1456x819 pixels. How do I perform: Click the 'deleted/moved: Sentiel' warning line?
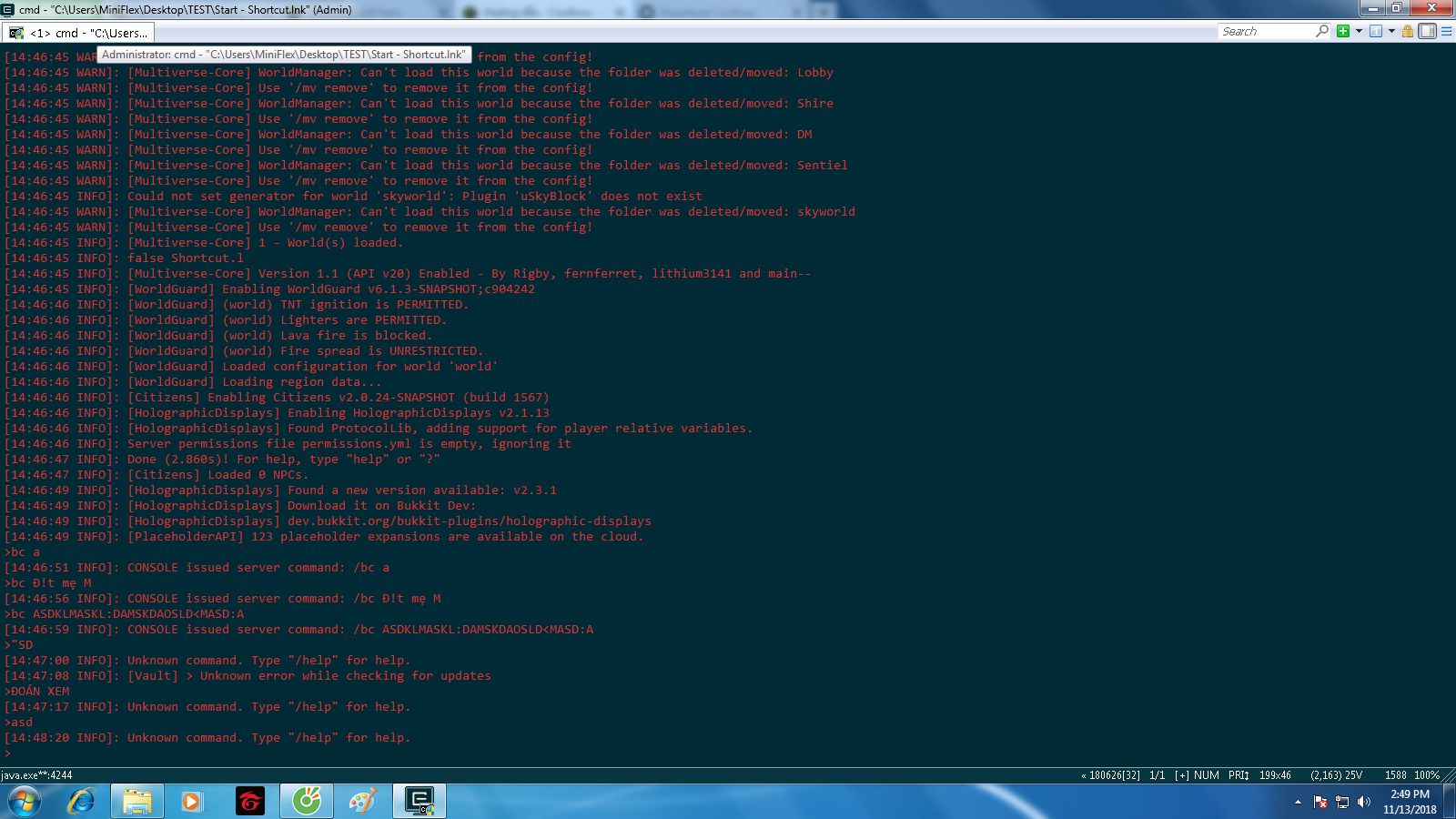click(x=426, y=166)
